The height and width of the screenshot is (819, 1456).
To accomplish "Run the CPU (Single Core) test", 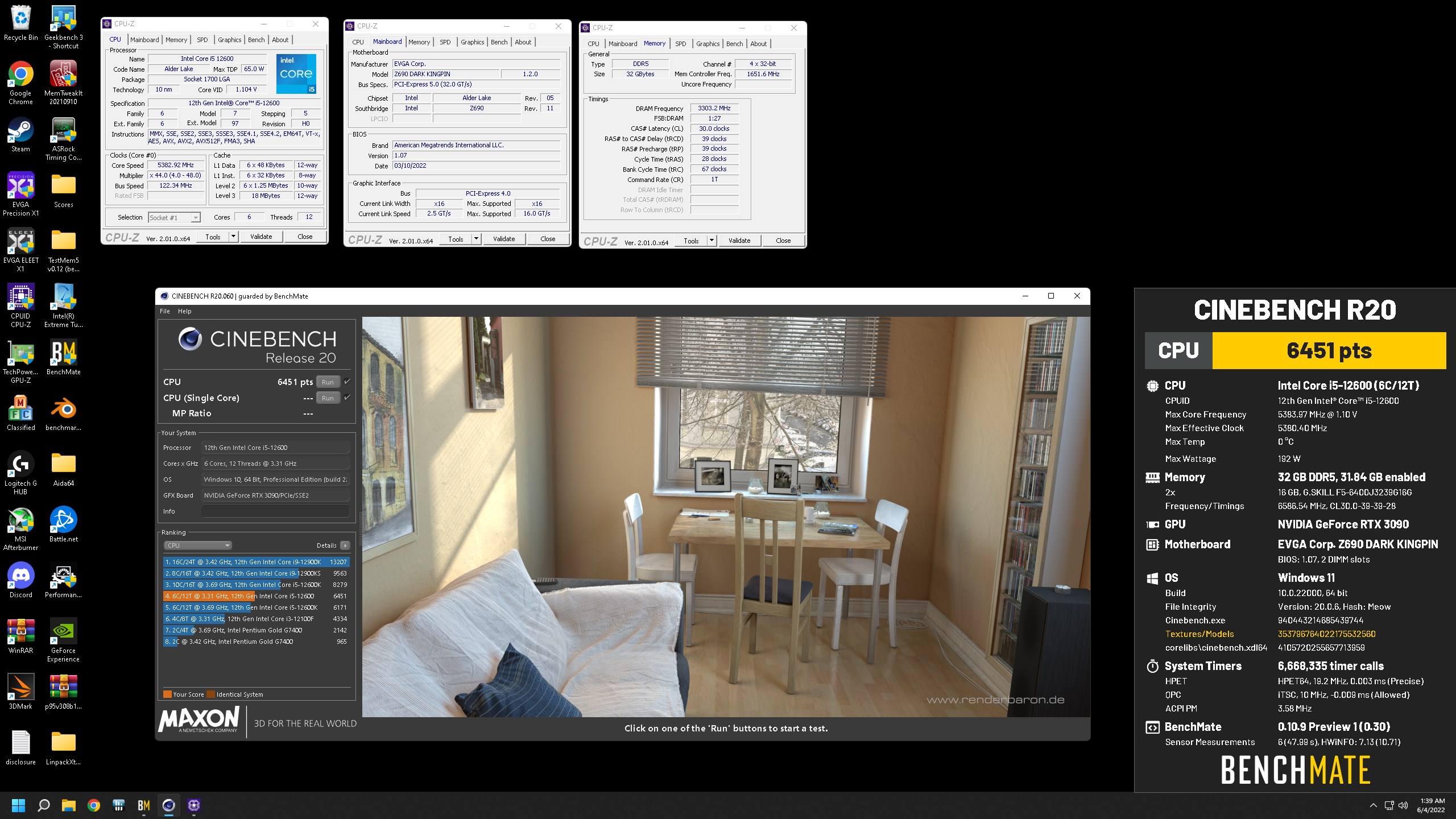I will pyautogui.click(x=328, y=398).
